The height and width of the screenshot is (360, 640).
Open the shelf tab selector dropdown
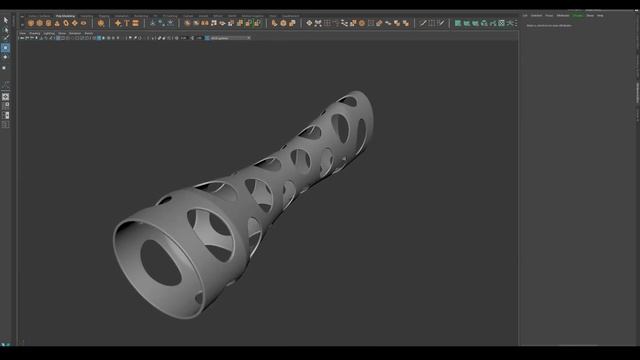(x=22, y=18)
